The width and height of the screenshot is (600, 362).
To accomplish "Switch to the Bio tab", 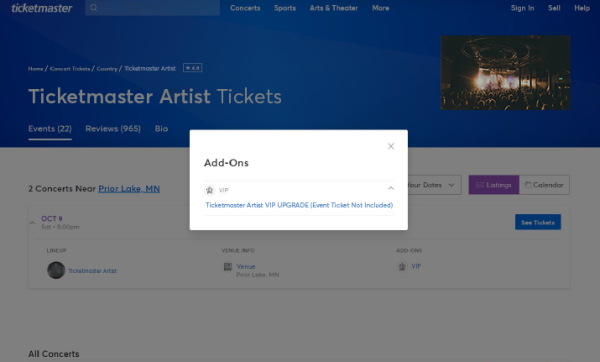I will 161,129.
